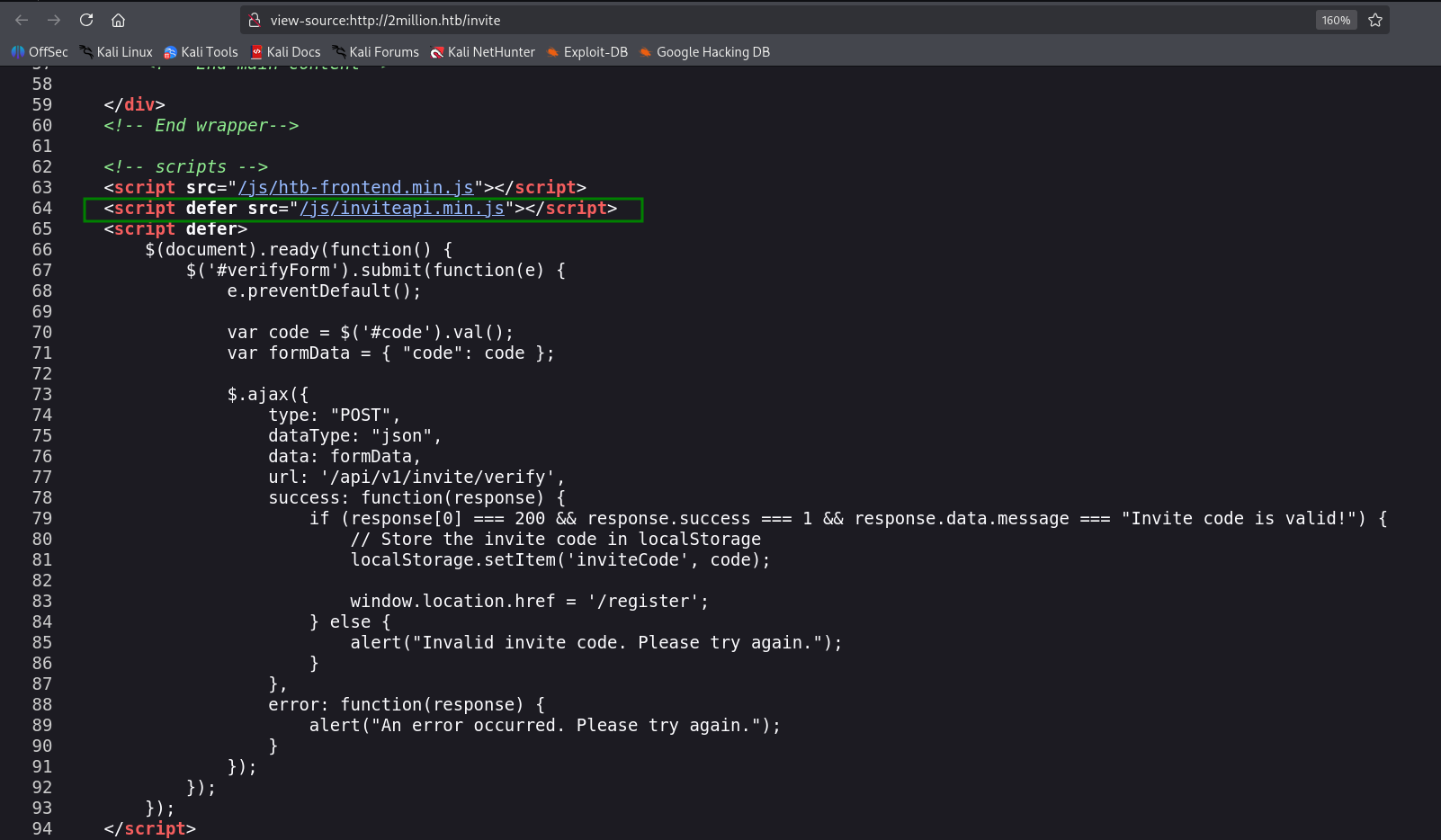Screen dimensions: 1441x840
Task: Go to the Home page icon
Action: tap(118, 20)
